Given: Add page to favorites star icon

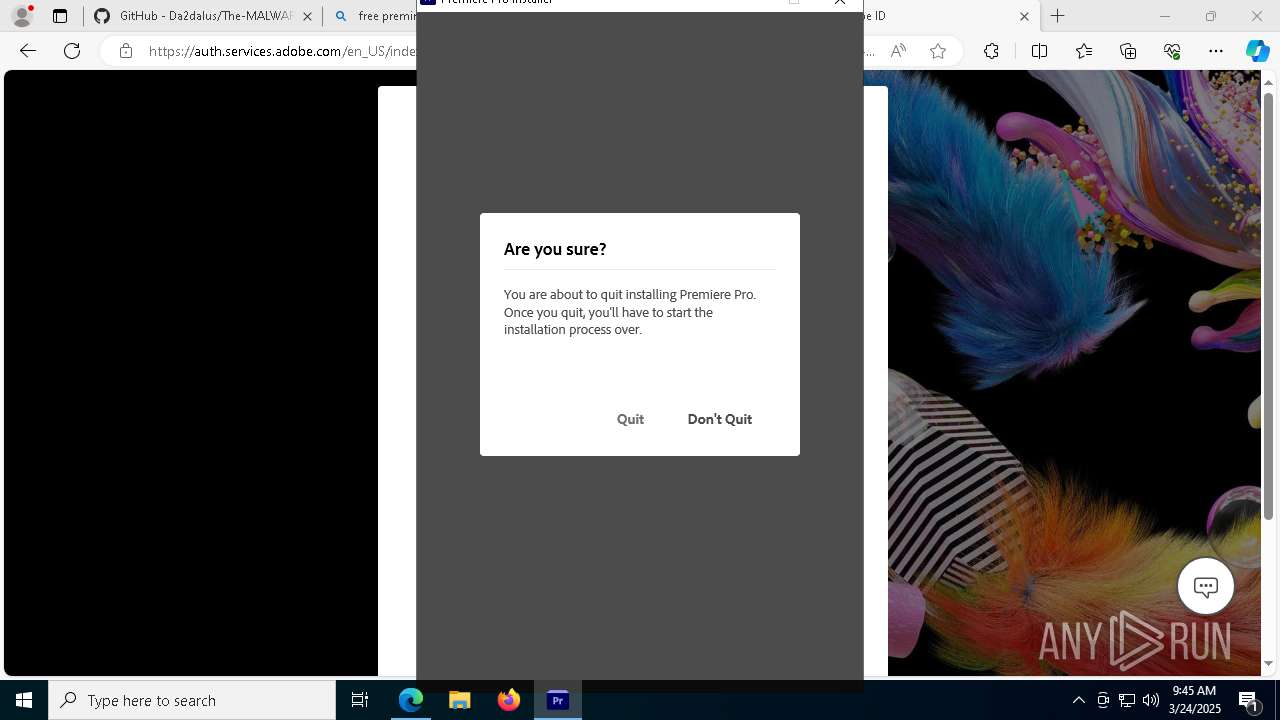Looking at the screenshot, I should point(938,51).
